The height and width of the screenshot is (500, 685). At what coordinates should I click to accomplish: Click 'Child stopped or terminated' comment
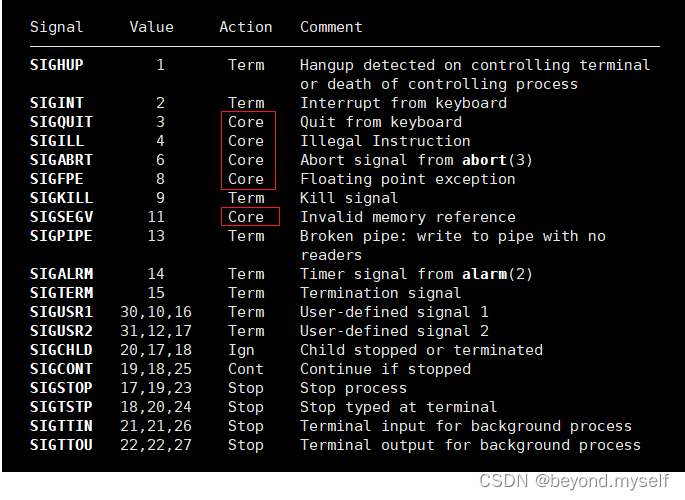pos(421,350)
